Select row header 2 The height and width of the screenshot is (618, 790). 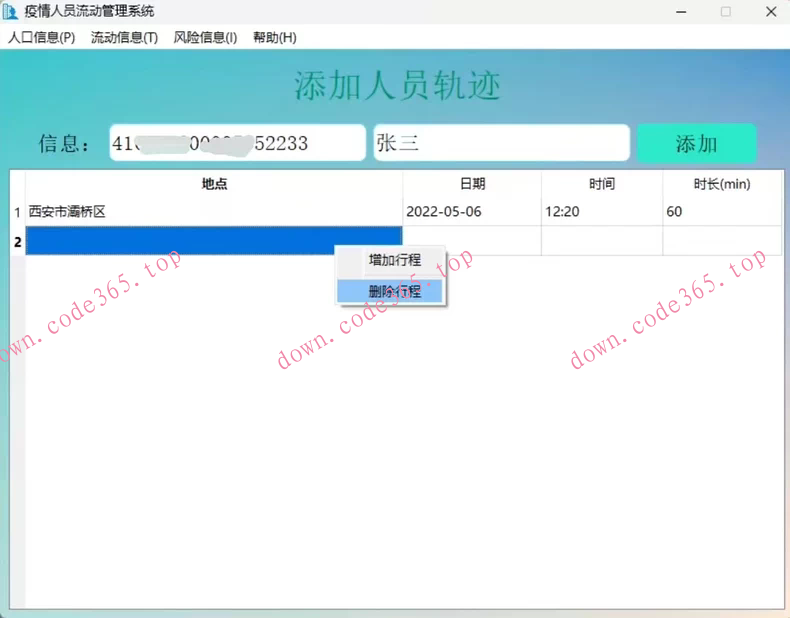18,242
